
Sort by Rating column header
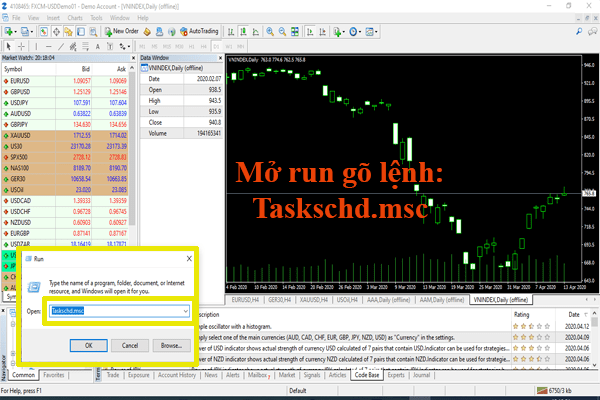pyautogui.click(x=521, y=315)
